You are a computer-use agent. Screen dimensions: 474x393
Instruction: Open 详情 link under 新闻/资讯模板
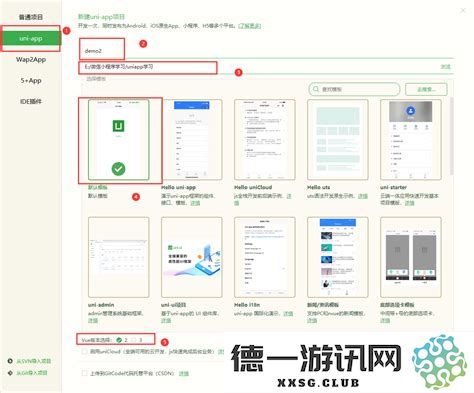click(312, 320)
